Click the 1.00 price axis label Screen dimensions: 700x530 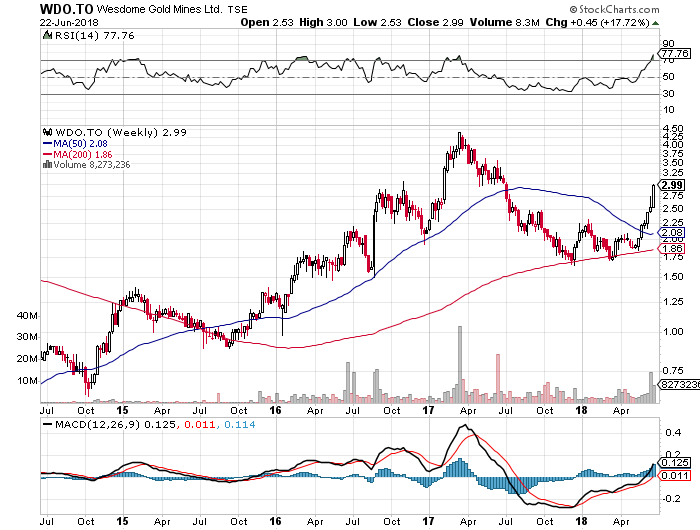pos(673,332)
